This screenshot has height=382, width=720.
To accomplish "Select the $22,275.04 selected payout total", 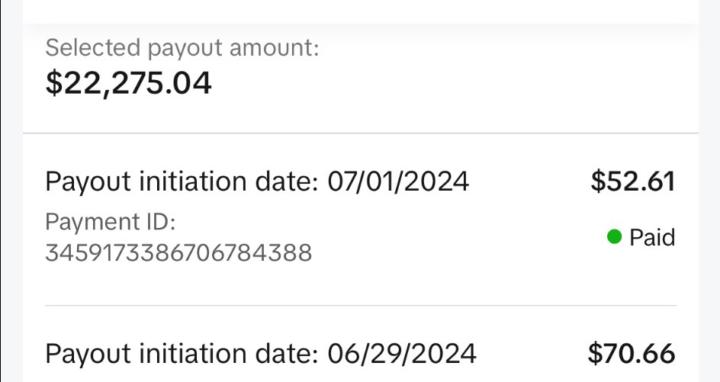I will (x=129, y=83).
